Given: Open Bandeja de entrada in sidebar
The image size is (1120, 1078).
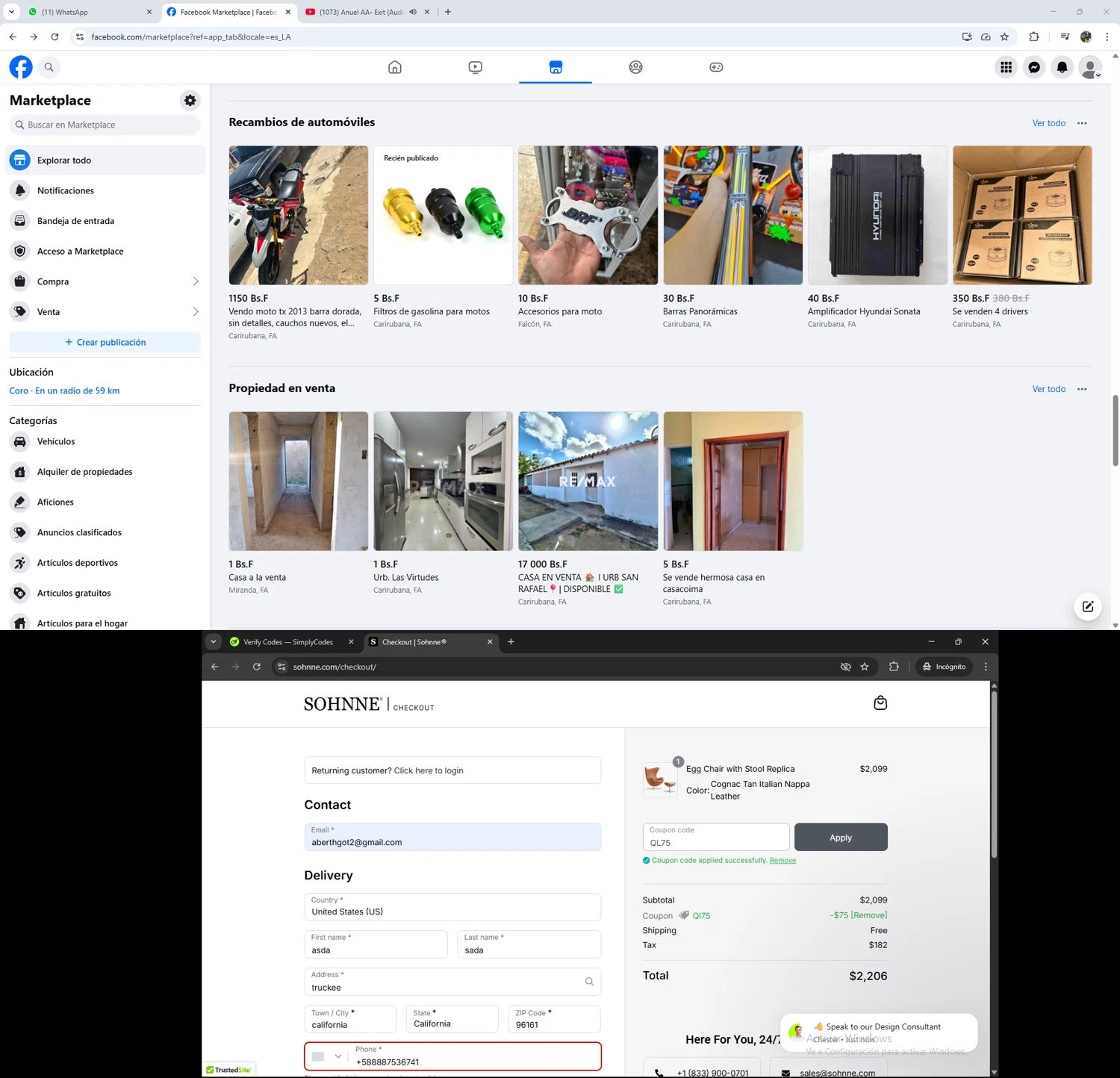Looking at the screenshot, I should coord(105,221).
